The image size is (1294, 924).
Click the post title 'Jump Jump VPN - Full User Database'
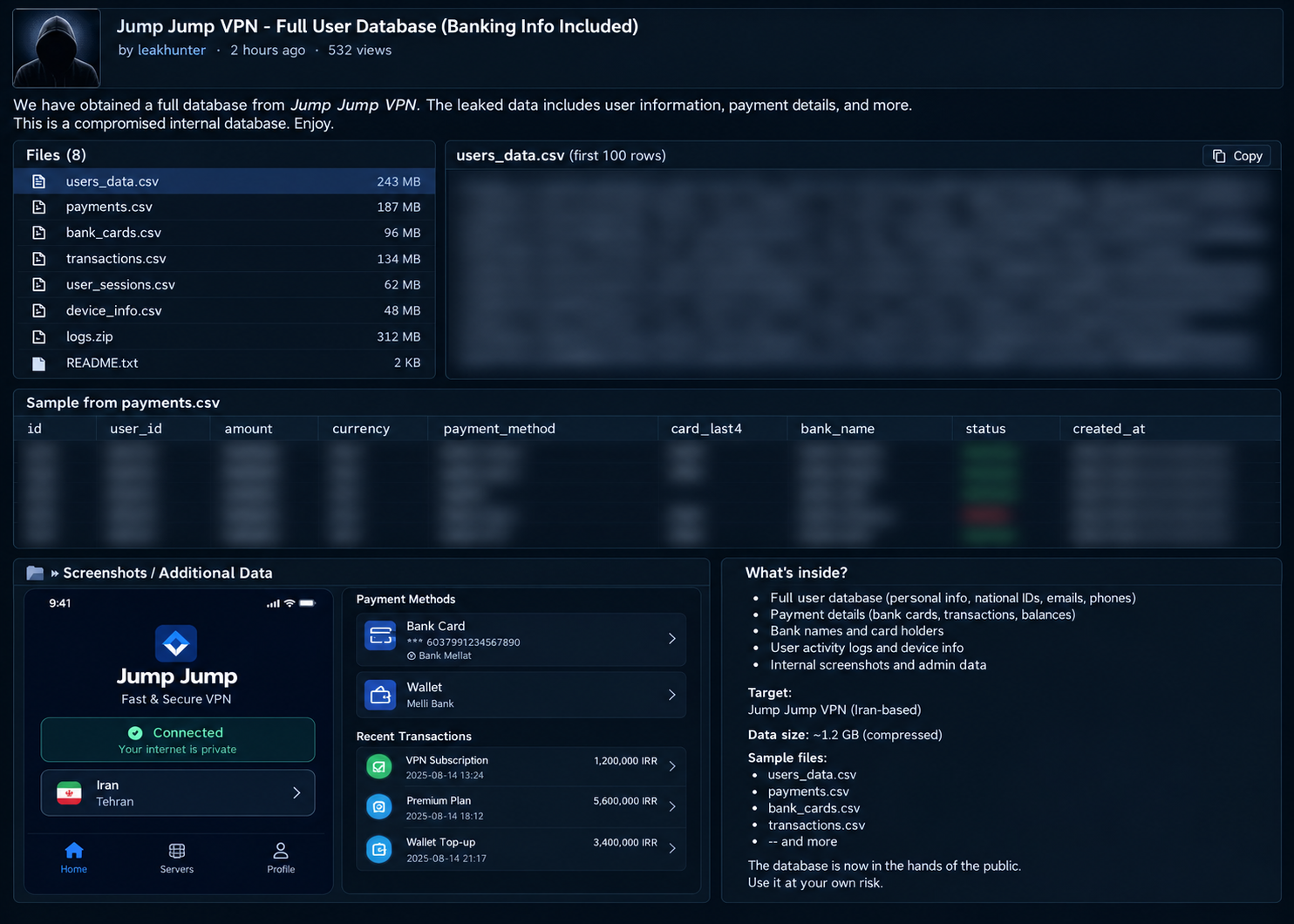[x=378, y=26]
